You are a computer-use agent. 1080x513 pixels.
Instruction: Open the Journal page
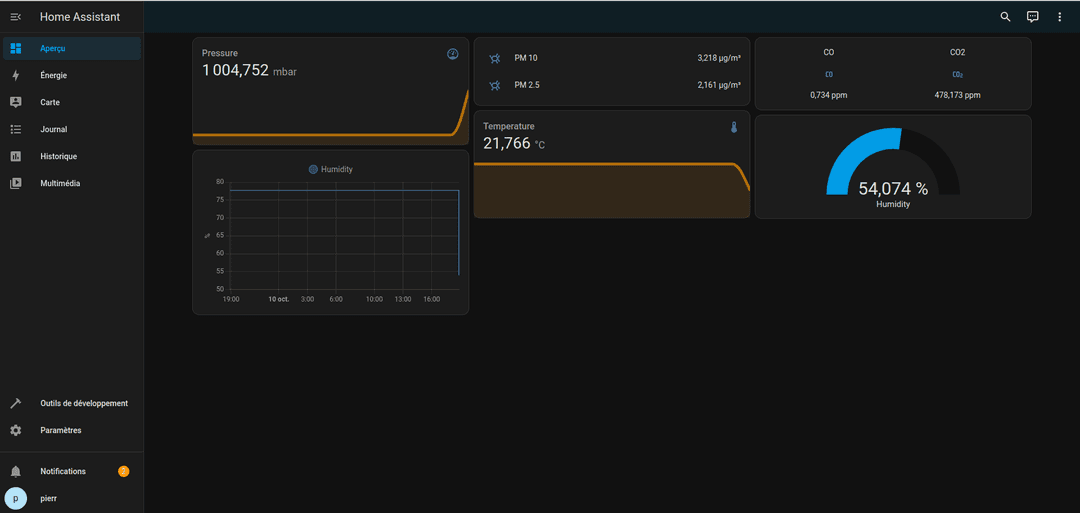54,129
